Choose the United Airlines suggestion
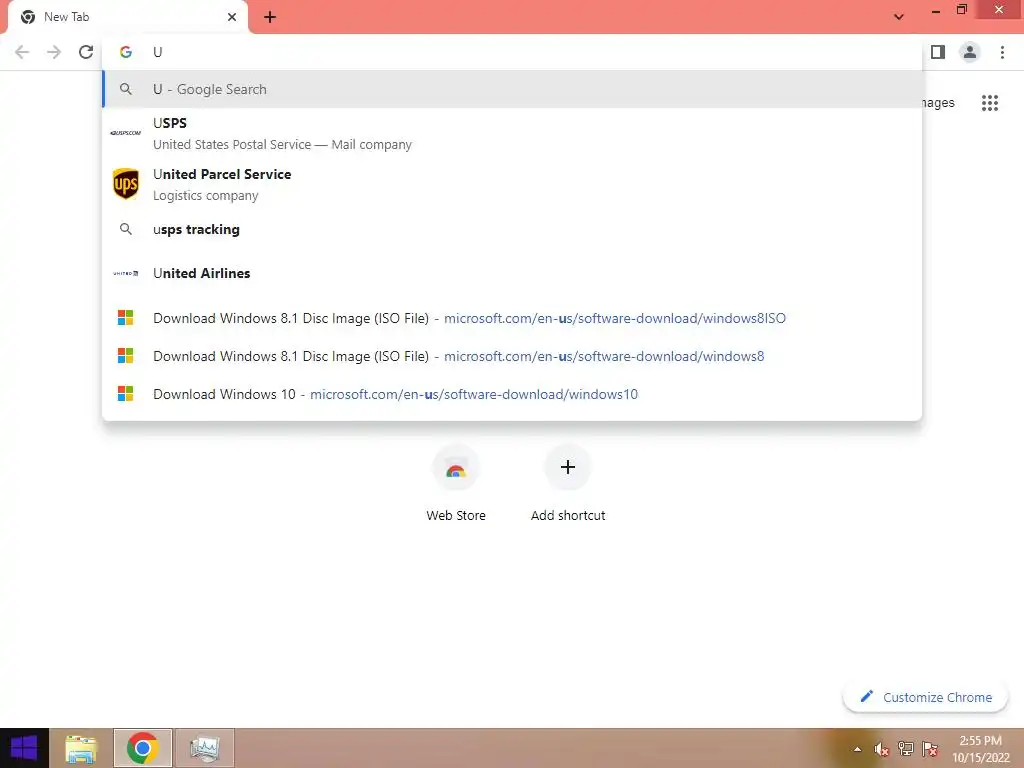This screenshot has width=1024, height=768. (512, 273)
